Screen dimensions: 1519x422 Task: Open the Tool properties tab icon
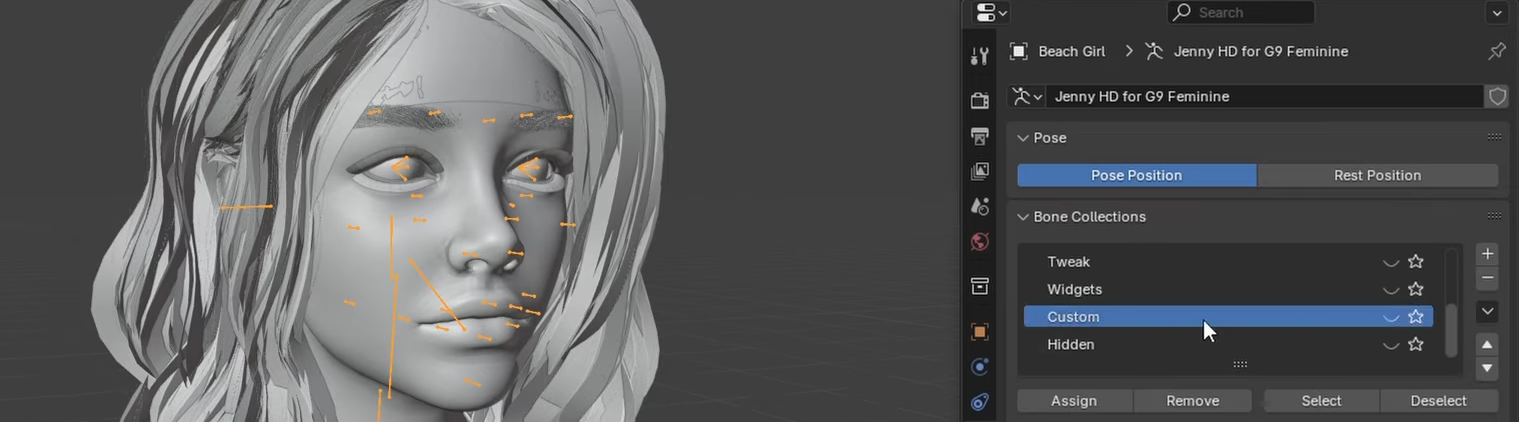click(980, 56)
